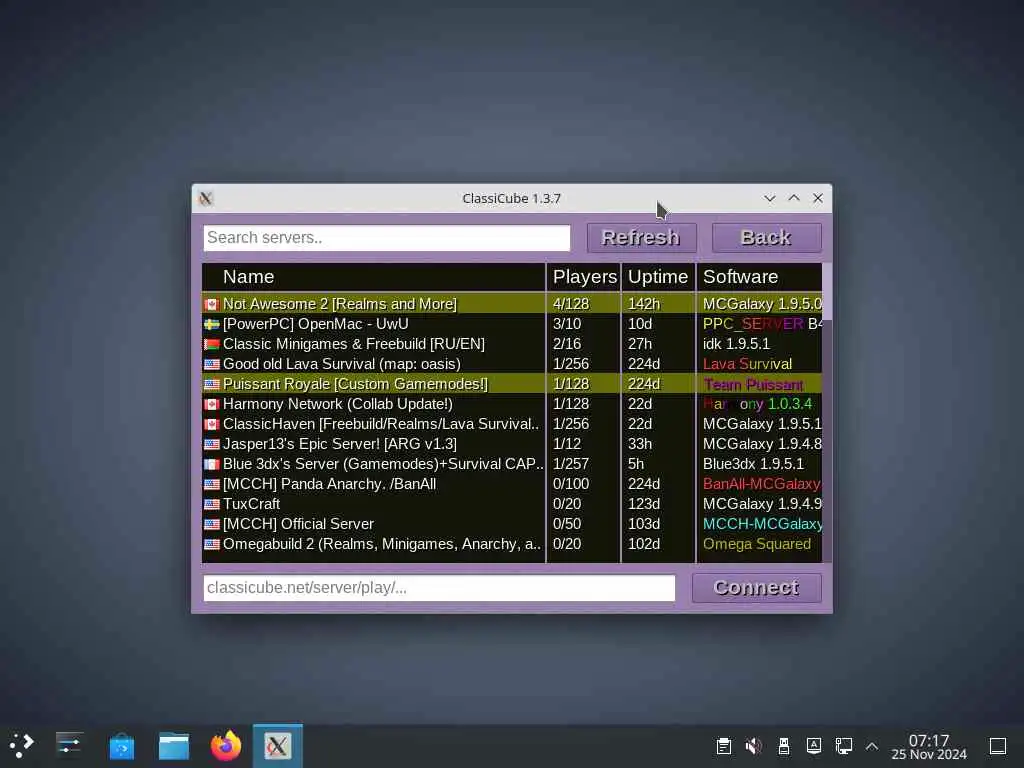Screen dimensions: 1024x768
Task: Select [MCCH] Panda Anarchy. /BanAll server
Action: coord(512,484)
